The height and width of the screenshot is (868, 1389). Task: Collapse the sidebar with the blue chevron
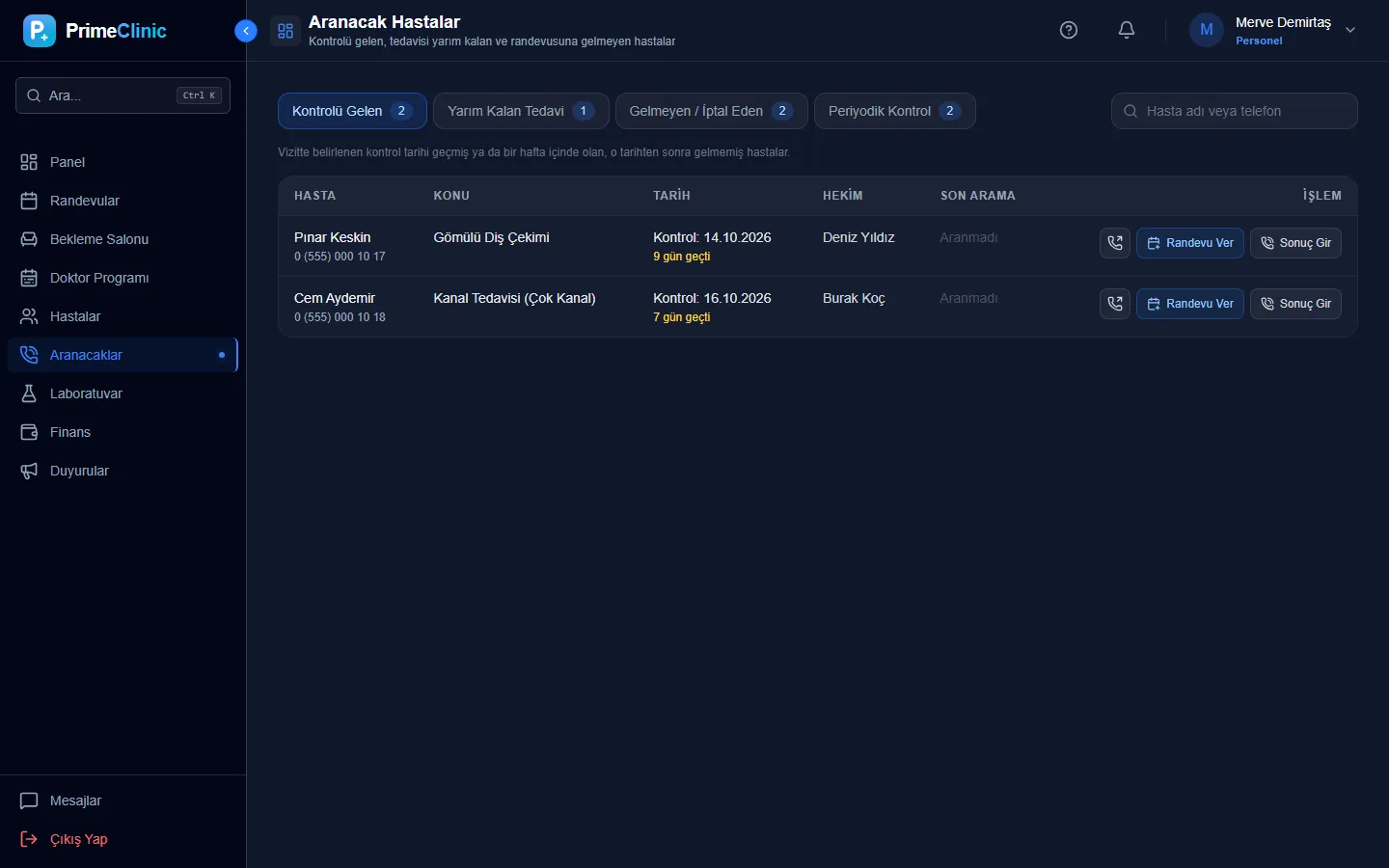(x=246, y=31)
